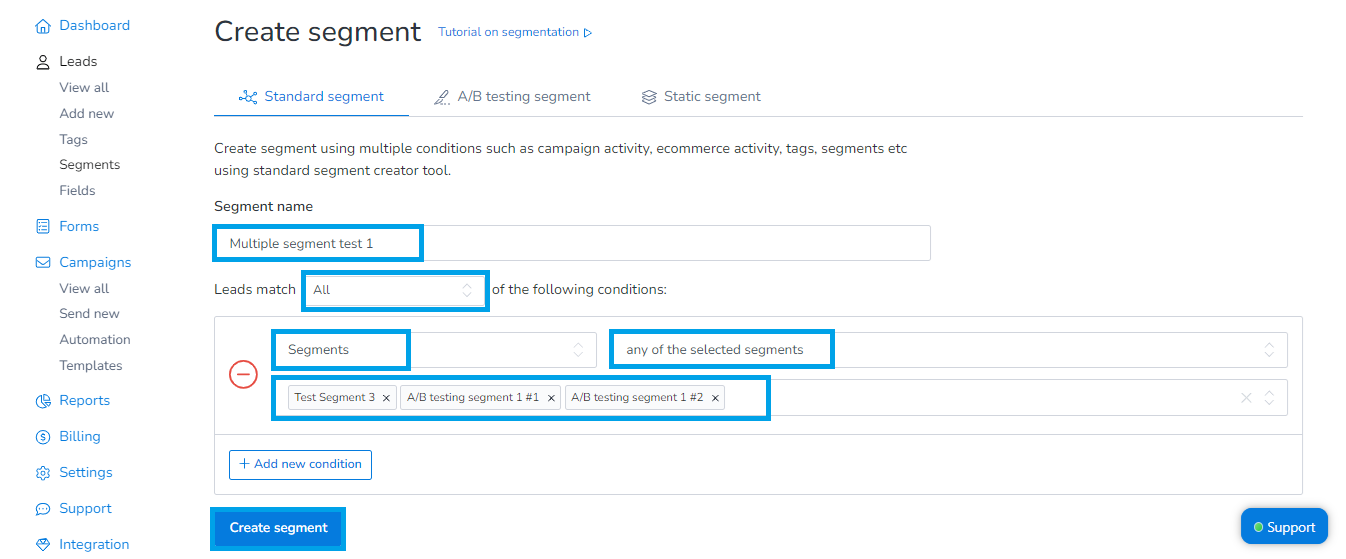Click the Create segment button
This screenshot has height=559, width=1346.
pos(278,528)
